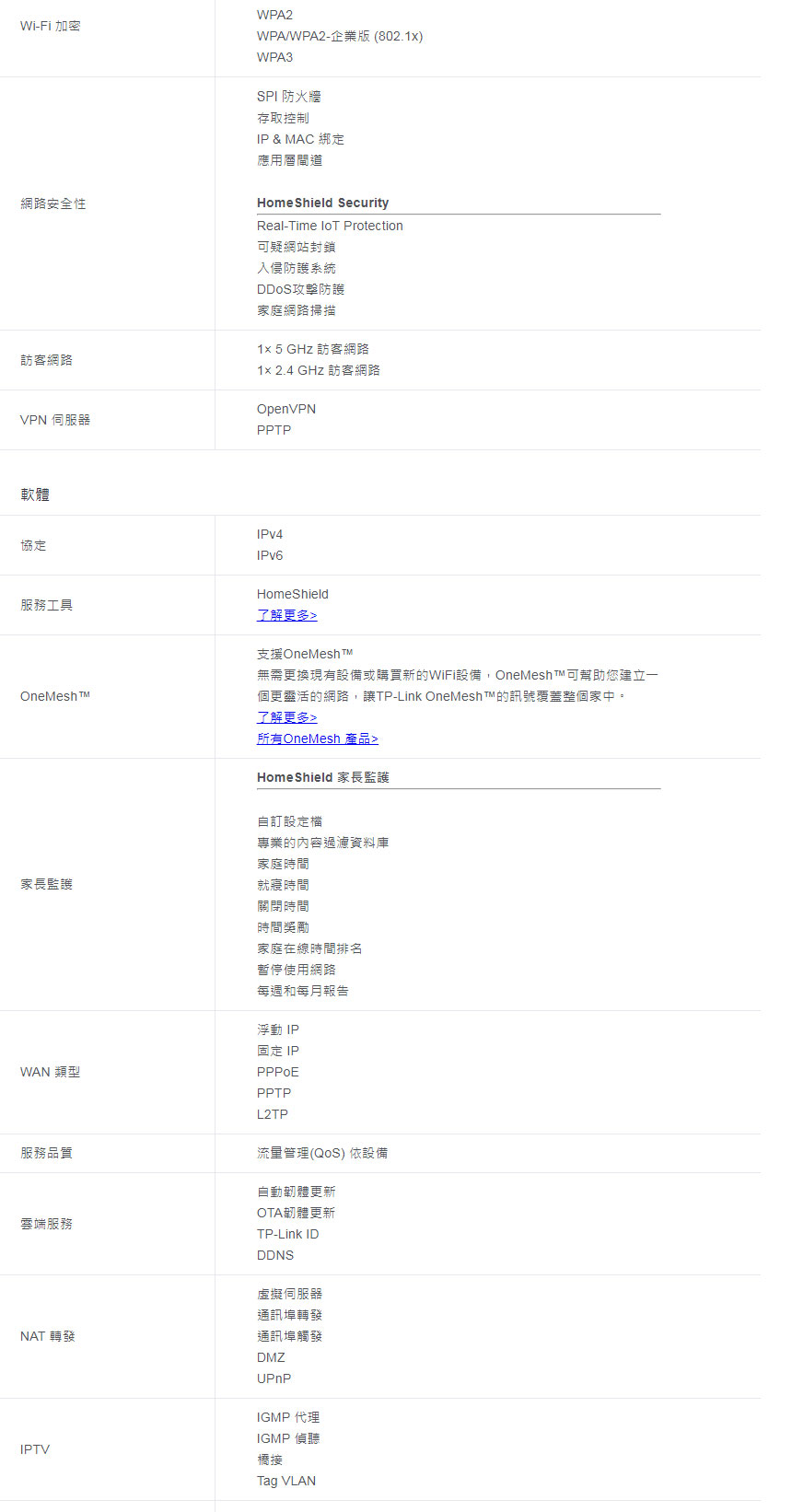Screen dimensions: 792x1512
Task: Select the IPv4 entry
Action: [270, 534]
